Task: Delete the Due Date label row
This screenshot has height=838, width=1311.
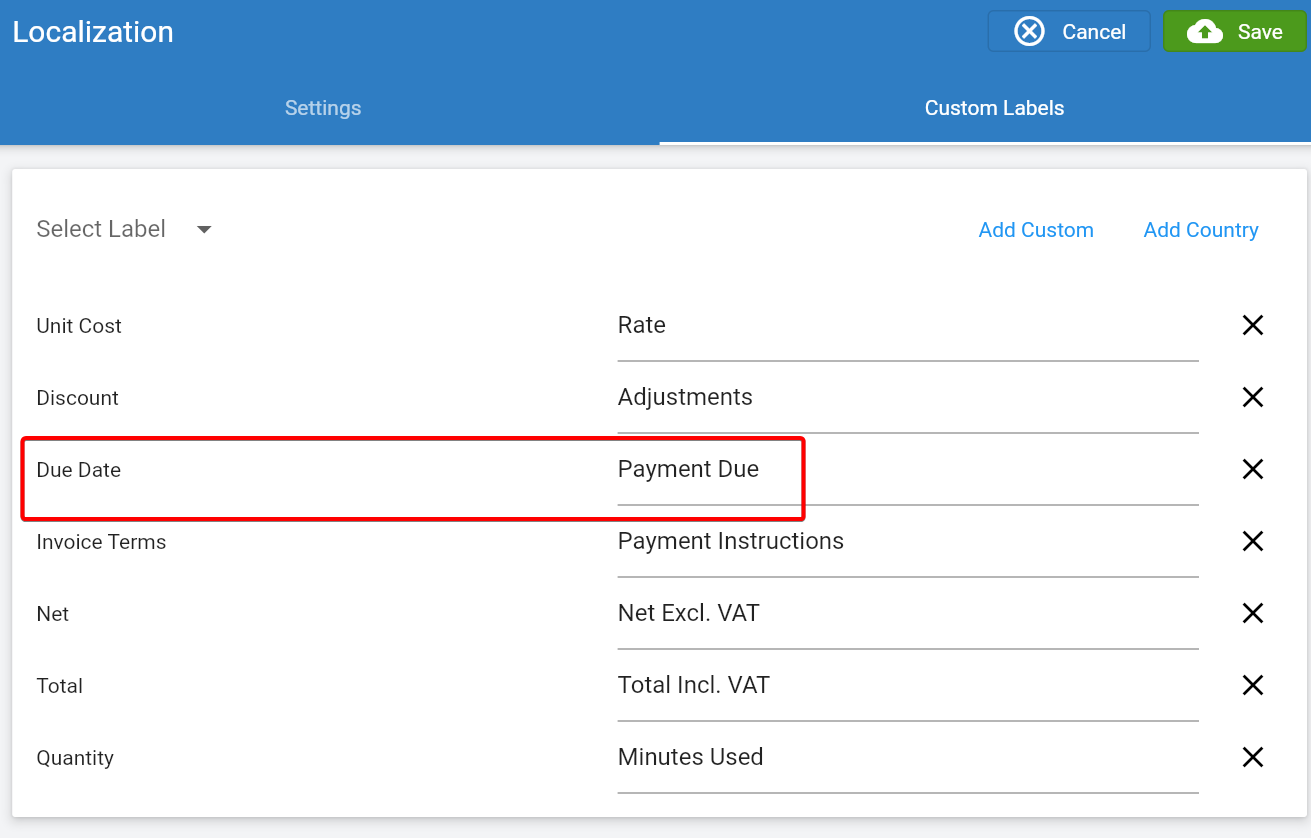Action: point(1252,469)
